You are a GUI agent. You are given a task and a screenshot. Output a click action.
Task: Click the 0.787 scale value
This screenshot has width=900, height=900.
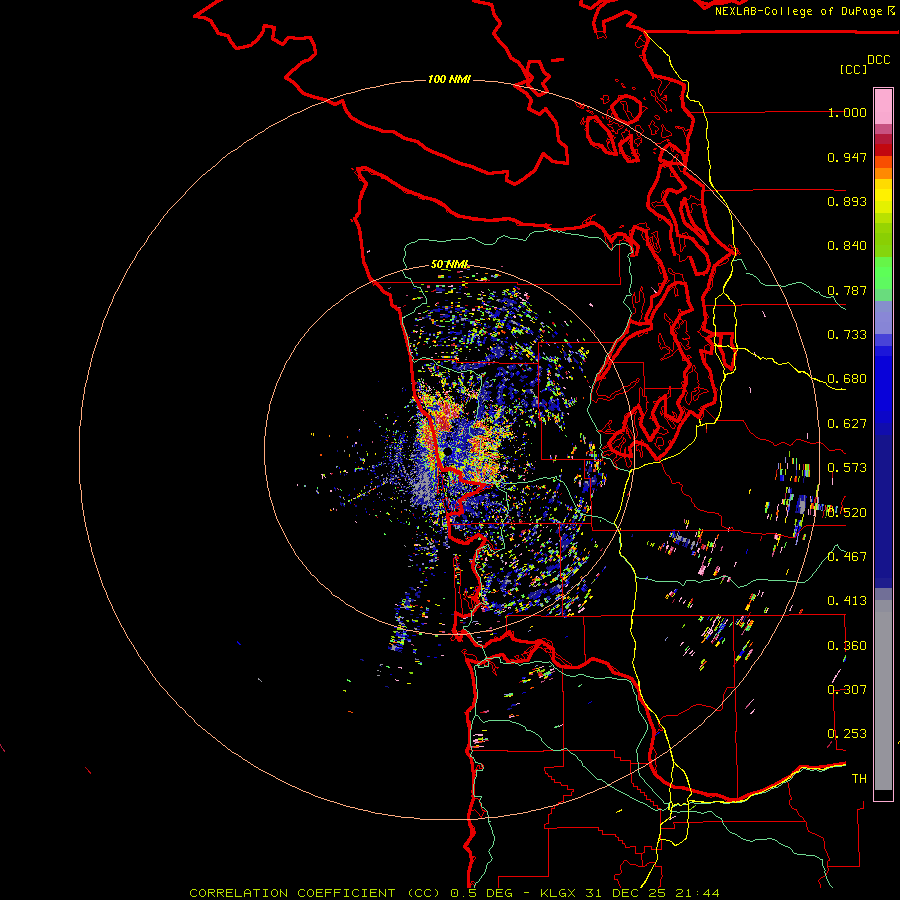click(847, 290)
